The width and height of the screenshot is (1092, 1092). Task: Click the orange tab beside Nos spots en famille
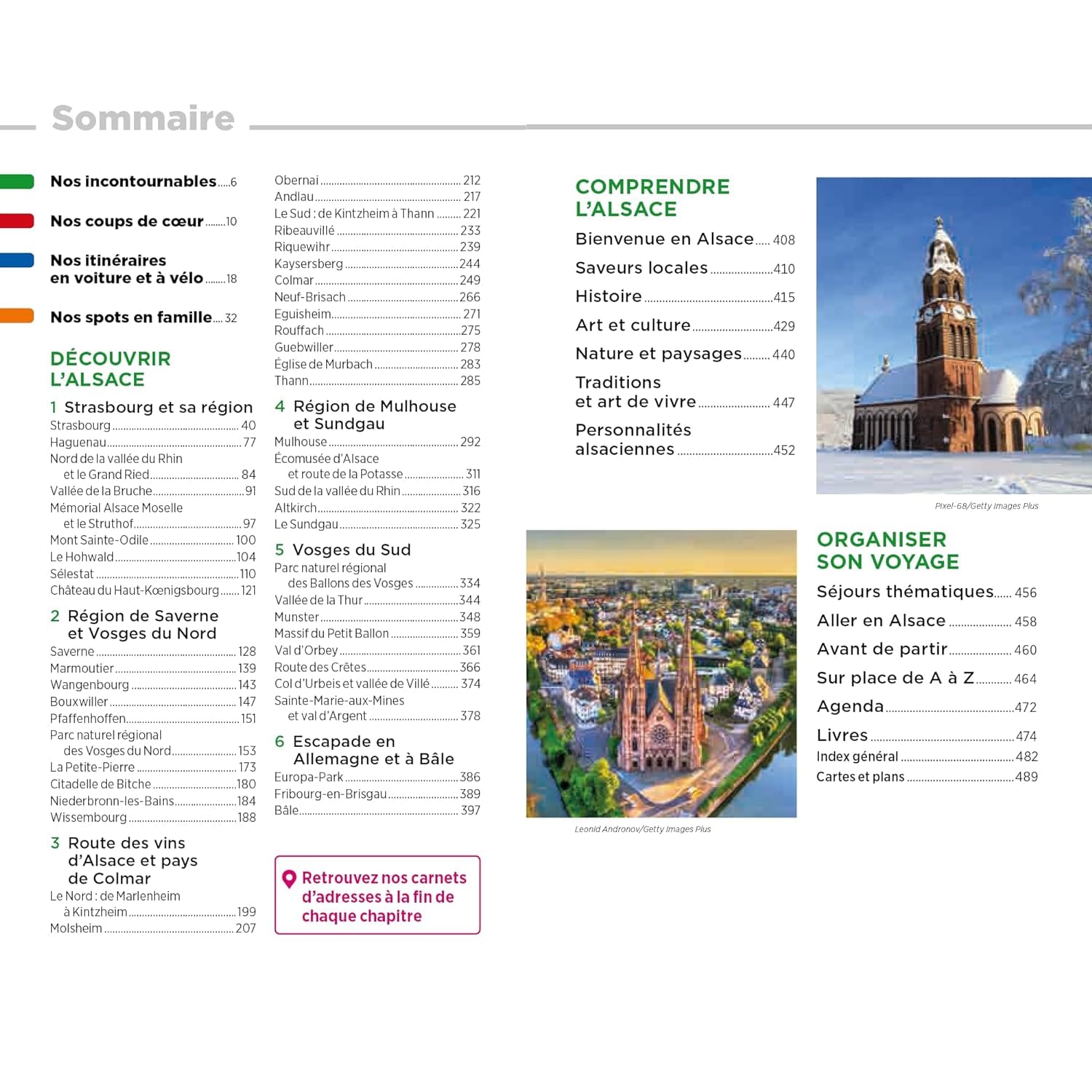(x=17, y=316)
